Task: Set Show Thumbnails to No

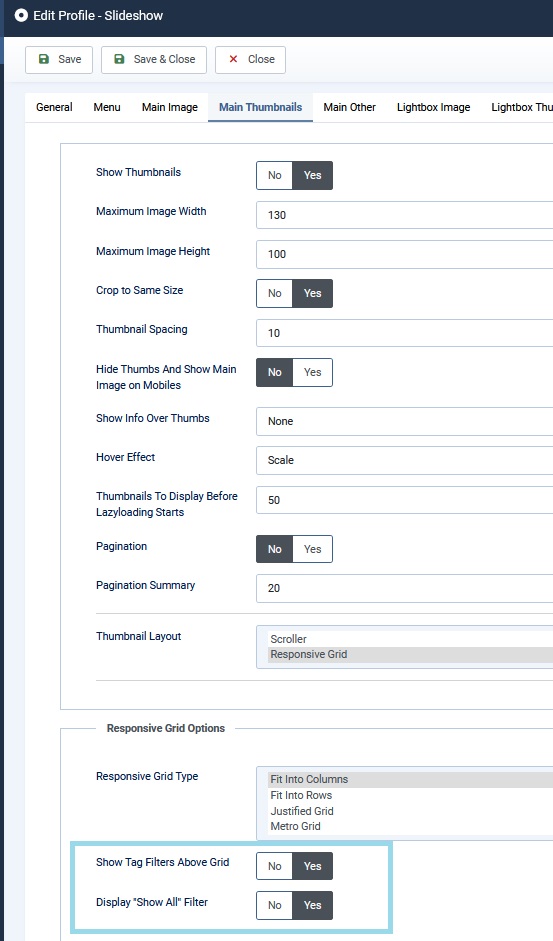Action: click(274, 175)
